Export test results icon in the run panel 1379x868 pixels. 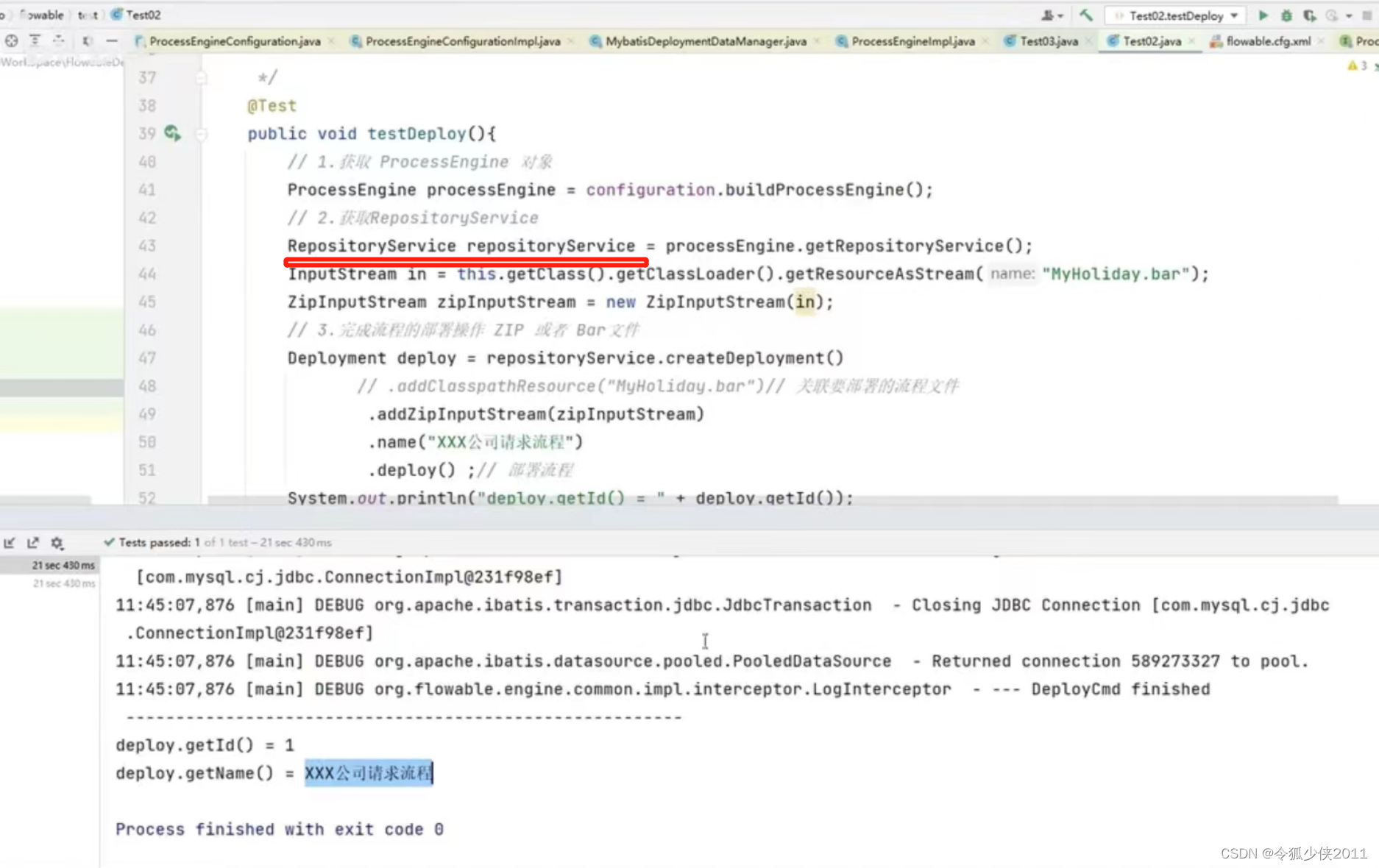coord(33,543)
